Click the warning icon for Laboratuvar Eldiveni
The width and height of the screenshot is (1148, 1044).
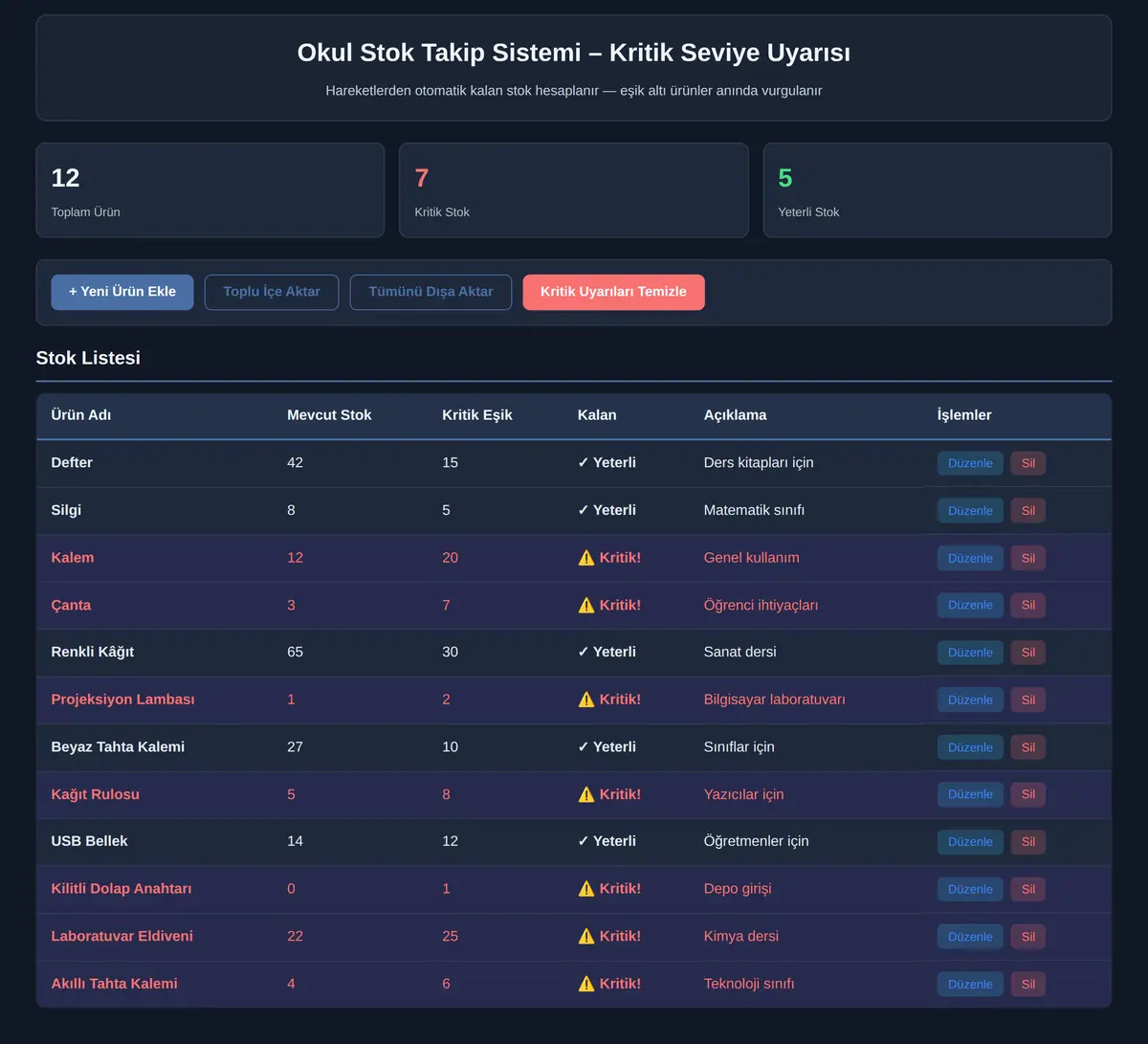586,936
